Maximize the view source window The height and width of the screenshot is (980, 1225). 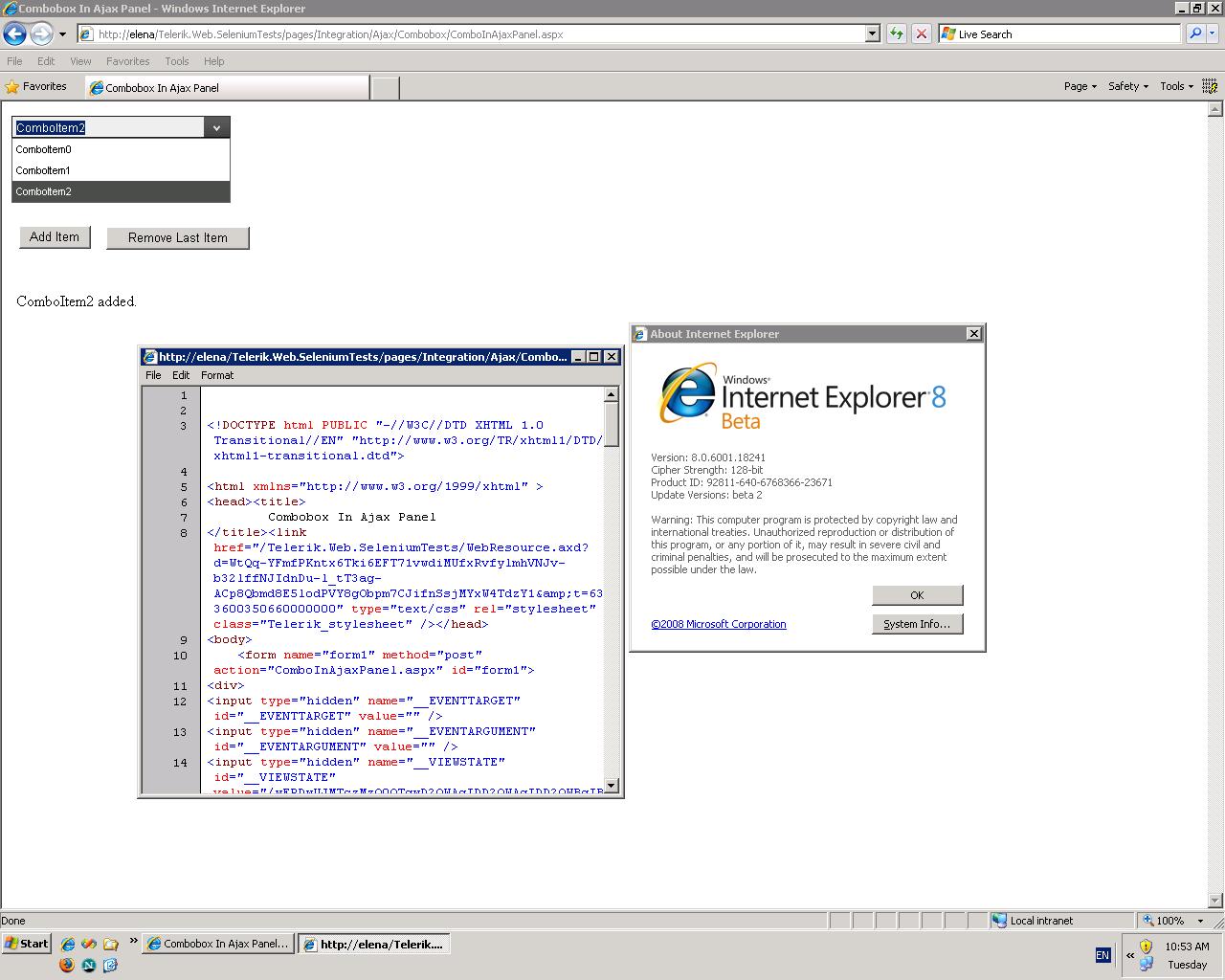click(593, 356)
